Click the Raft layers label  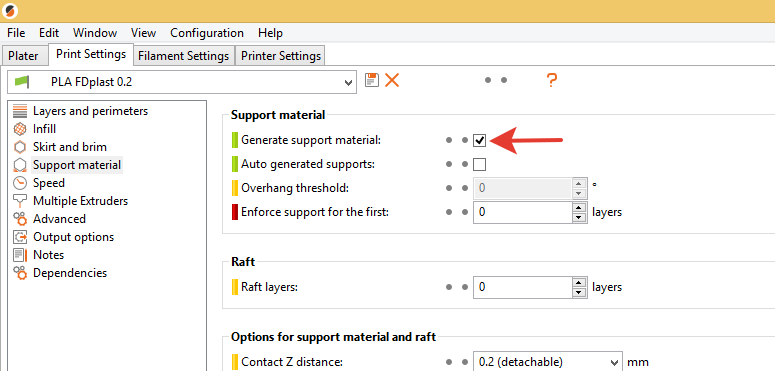tap(269, 287)
